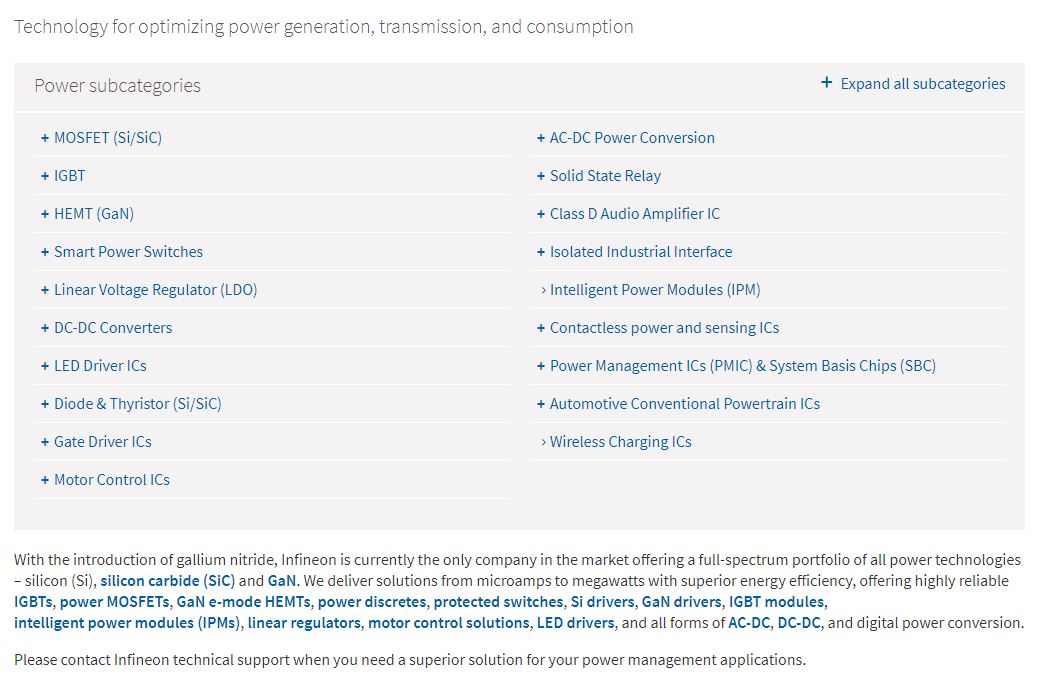Click the arrow icon beside Wireless Charging ICs
This screenshot has width=1039, height=686.
pos(543,442)
